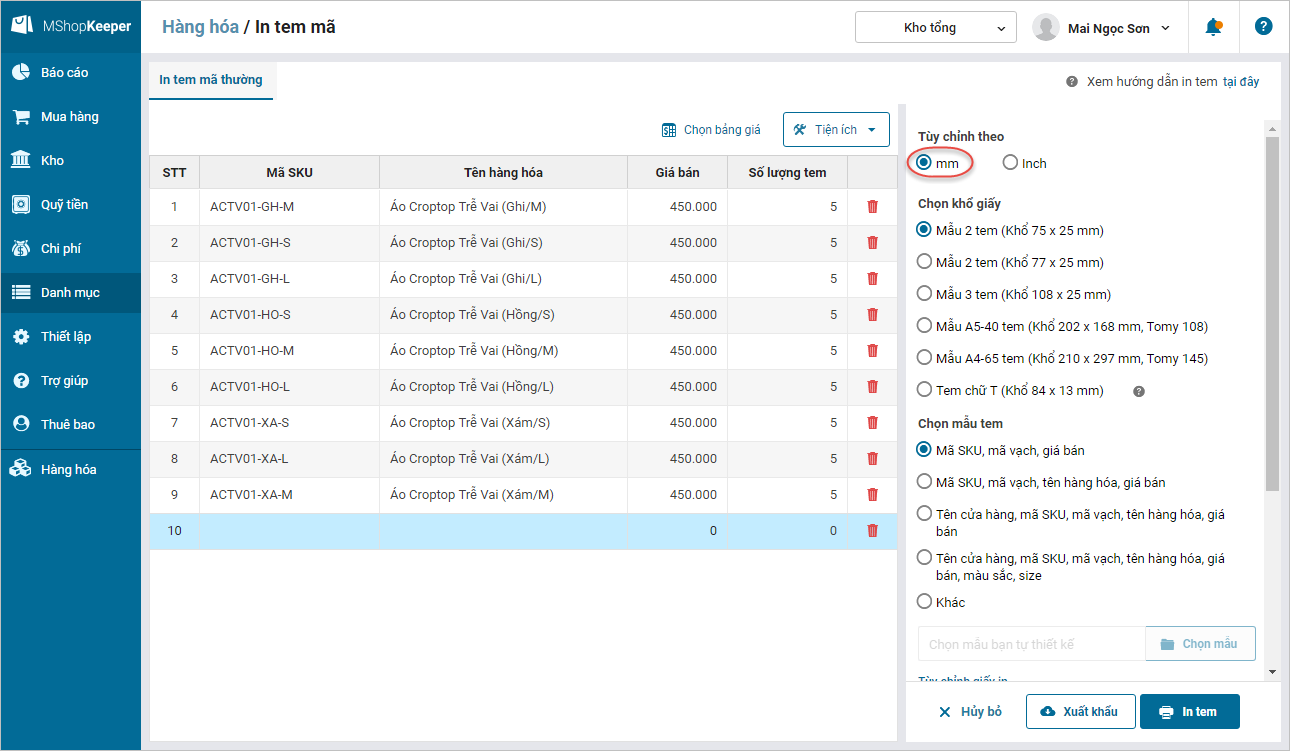Expand the Tiện ích dropdown

coord(836,130)
